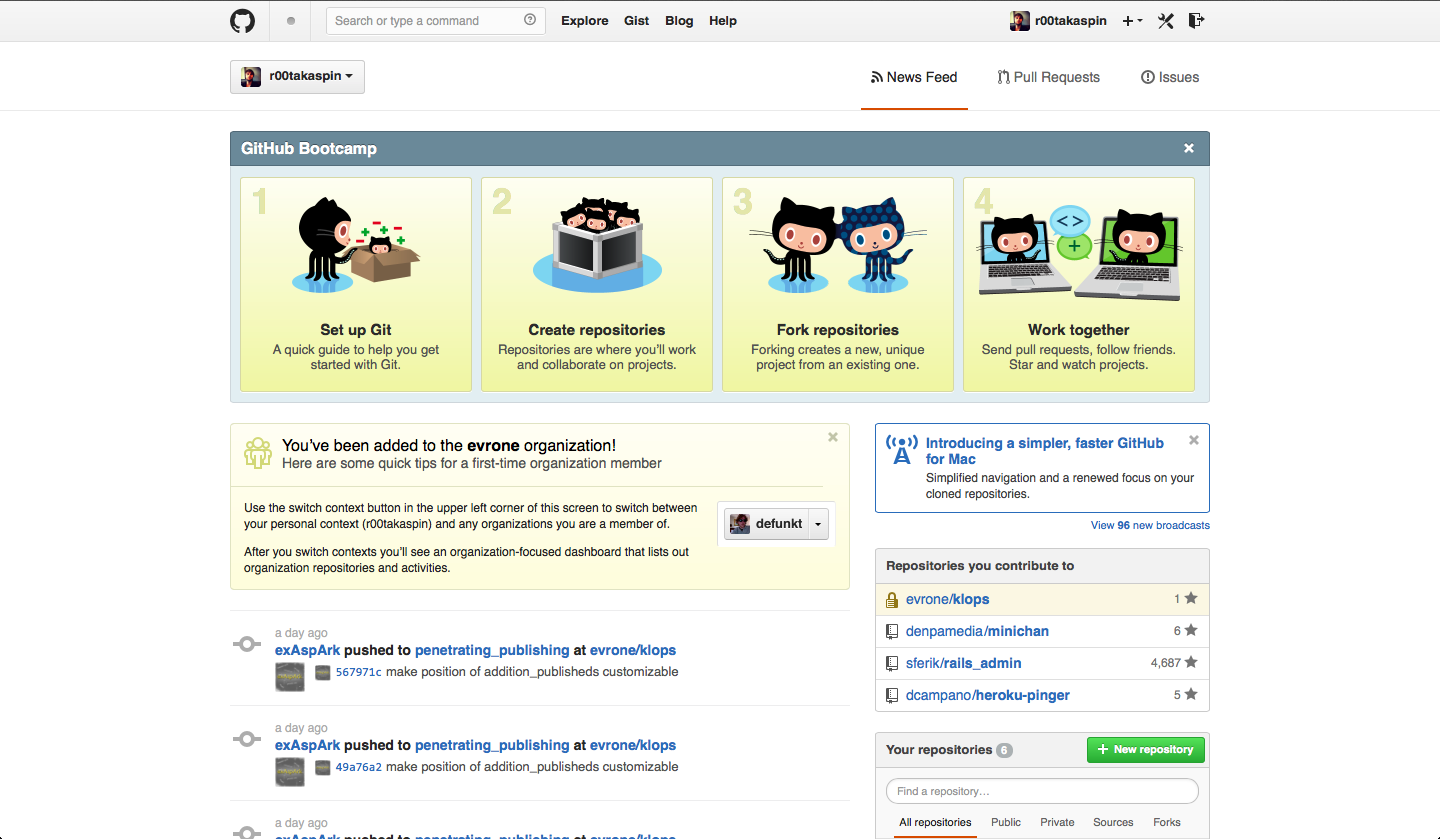Open commit hash 49a76a2

pyautogui.click(x=358, y=767)
